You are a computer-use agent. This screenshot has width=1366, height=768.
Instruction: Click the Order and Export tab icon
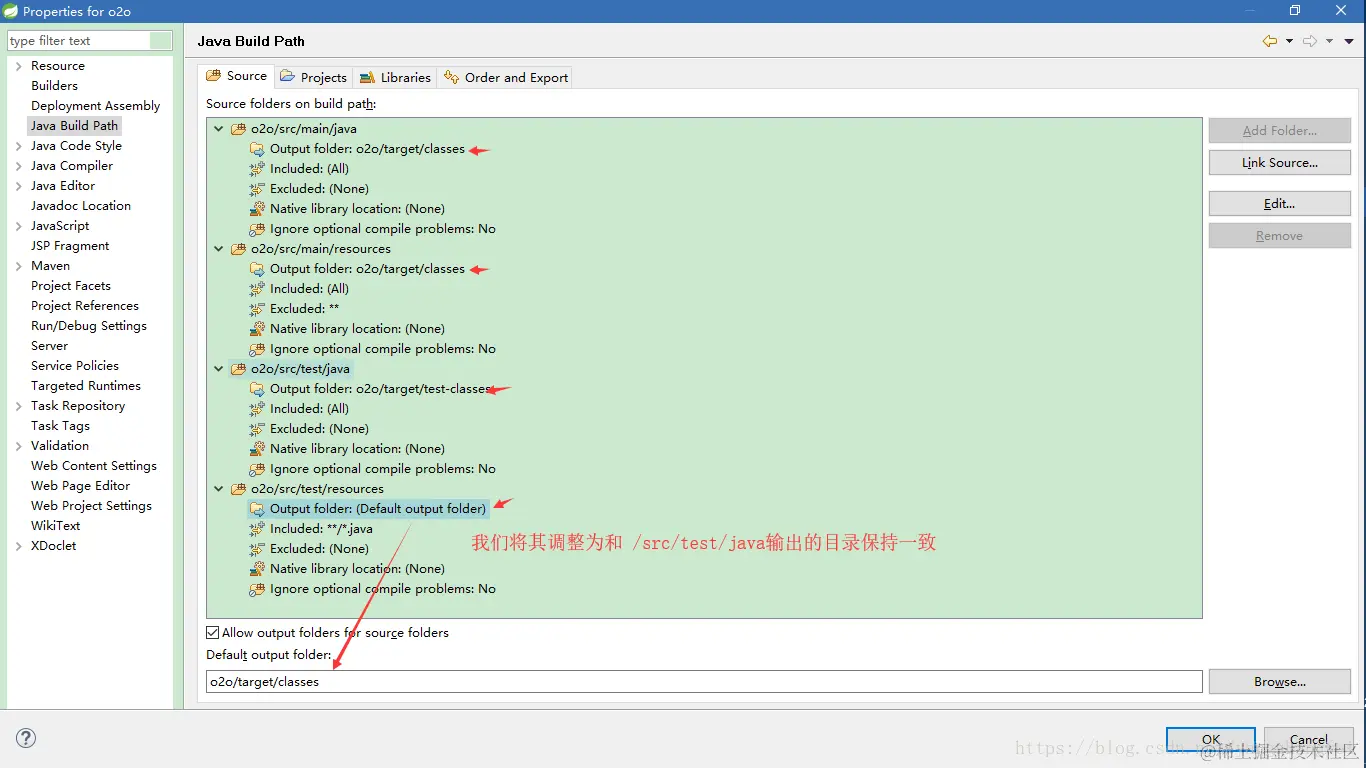coord(451,77)
